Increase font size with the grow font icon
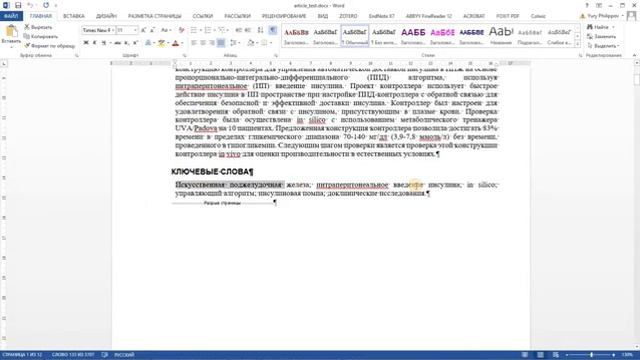 pos(143,30)
